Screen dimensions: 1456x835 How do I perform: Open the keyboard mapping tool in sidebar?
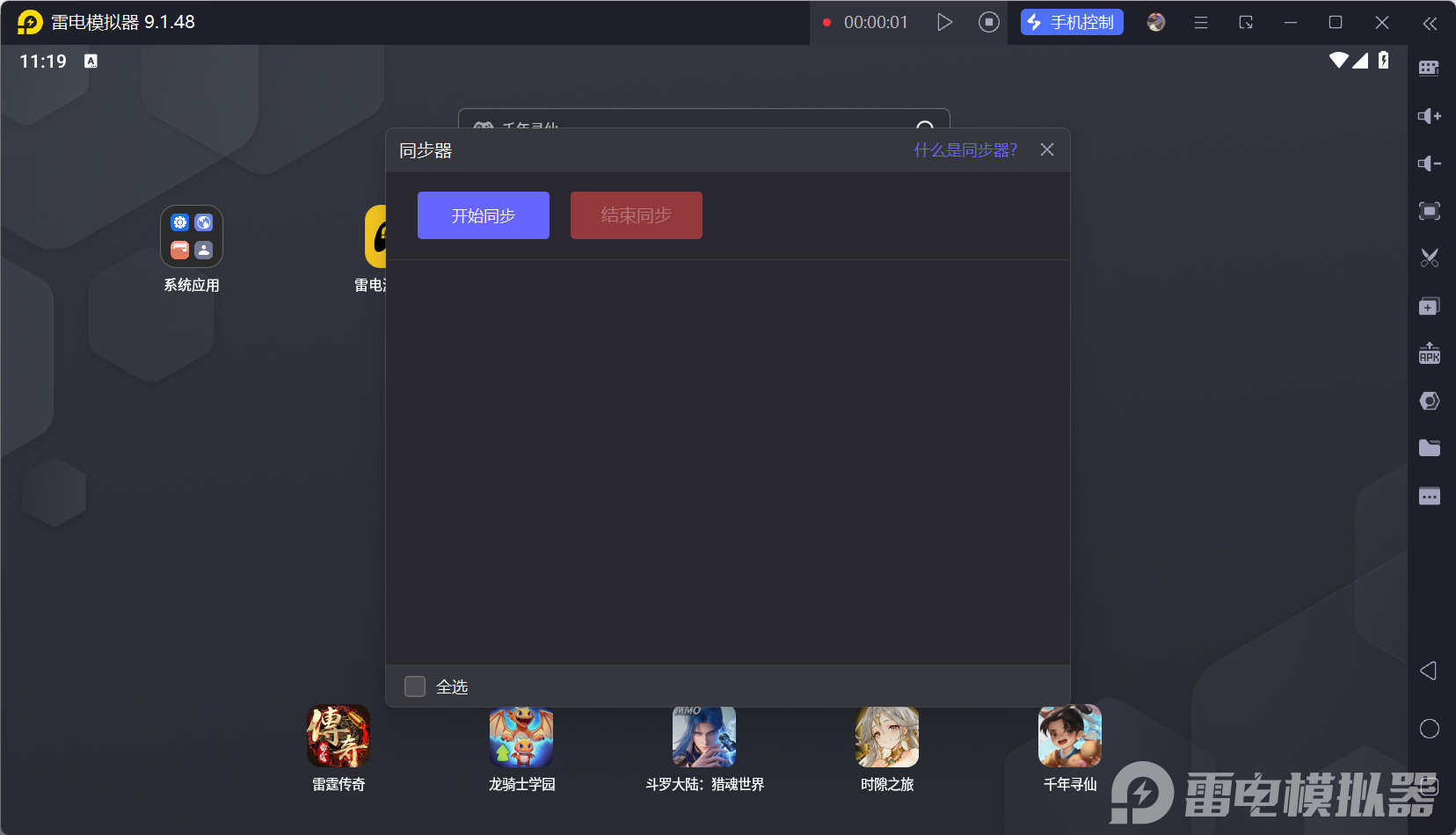pos(1430,67)
